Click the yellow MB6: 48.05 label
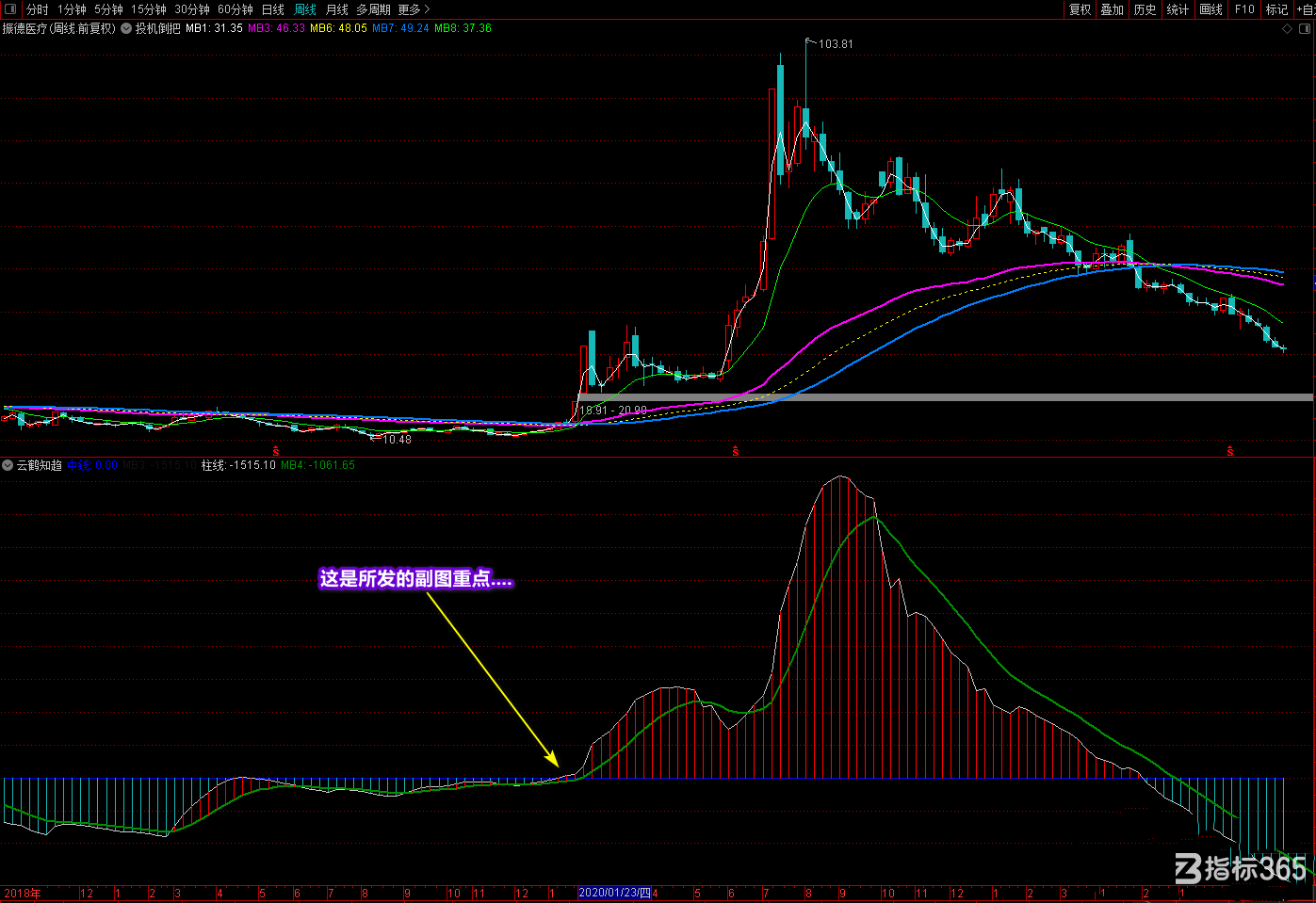1316x903 pixels. click(338, 28)
